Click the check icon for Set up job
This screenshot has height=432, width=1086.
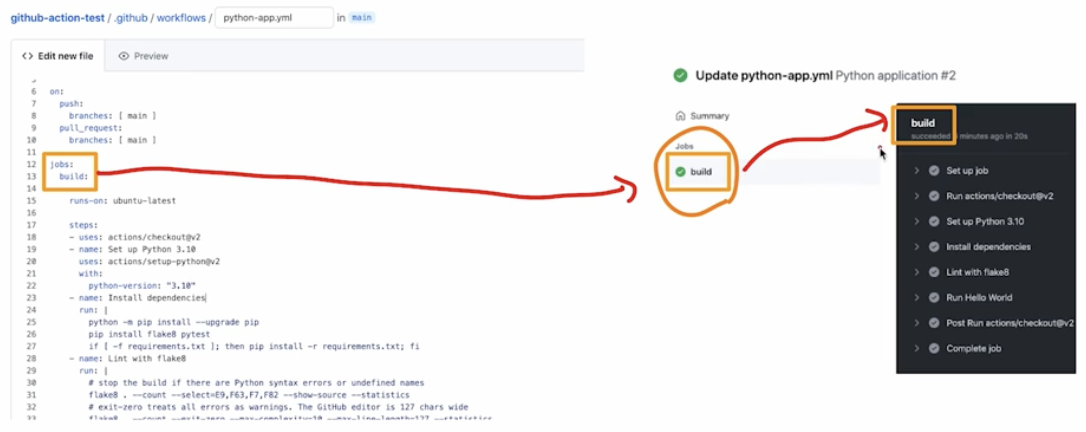[934, 170]
